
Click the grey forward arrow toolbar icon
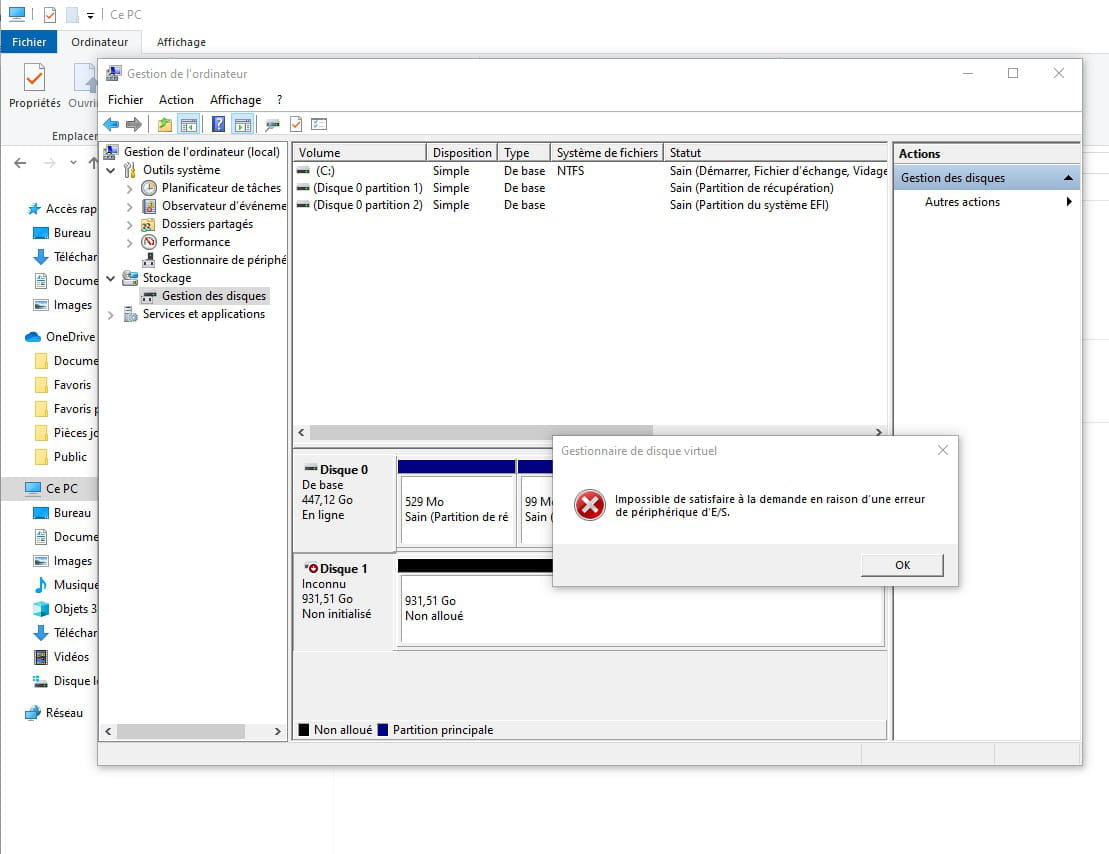[134, 125]
